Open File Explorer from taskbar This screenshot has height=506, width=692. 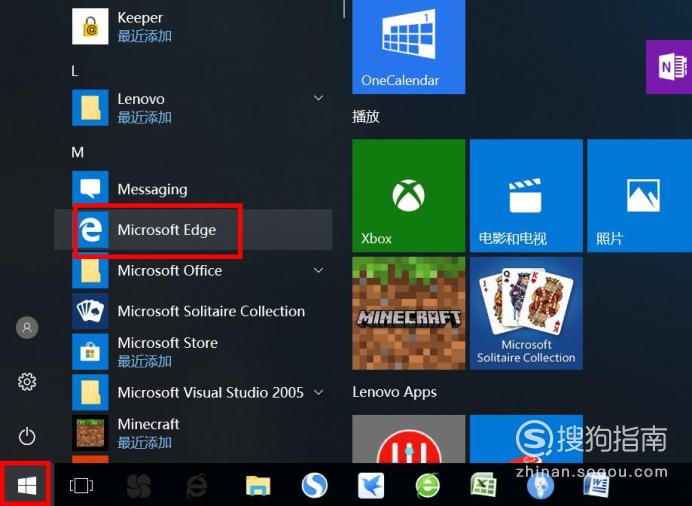pyautogui.click(x=258, y=486)
